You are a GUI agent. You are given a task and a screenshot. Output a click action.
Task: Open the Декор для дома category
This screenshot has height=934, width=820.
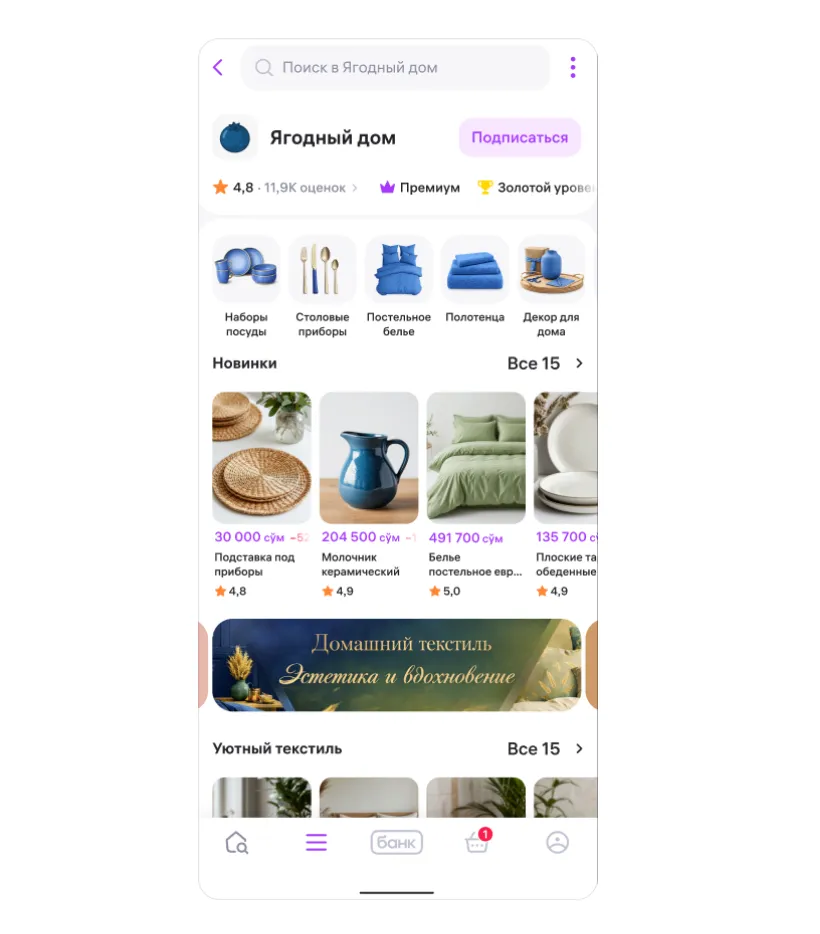click(x=551, y=287)
